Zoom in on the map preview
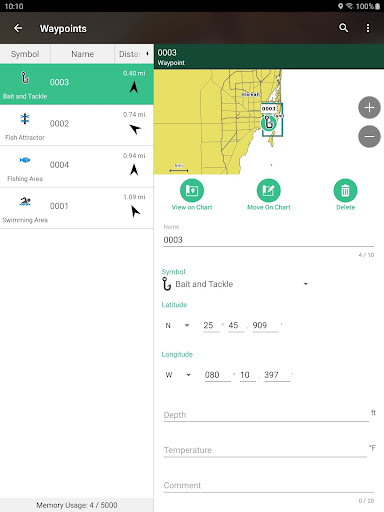Image resolution: width=384 pixels, height=512 pixels. (x=369, y=108)
